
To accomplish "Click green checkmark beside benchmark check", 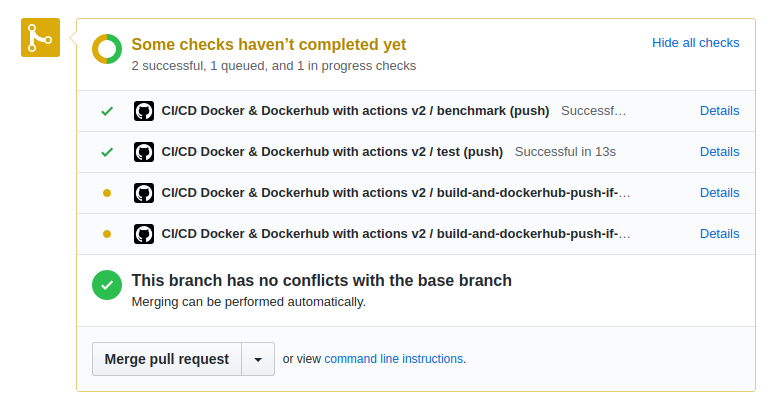I will pyautogui.click(x=107, y=111).
